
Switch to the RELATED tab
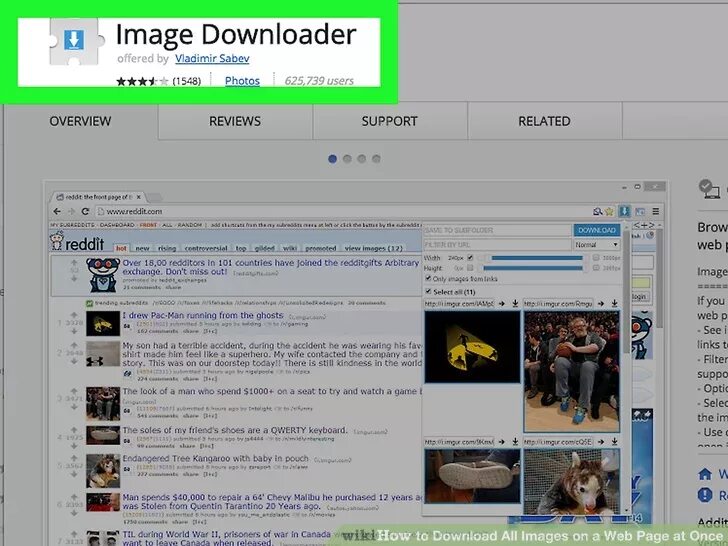click(x=544, y=121)
